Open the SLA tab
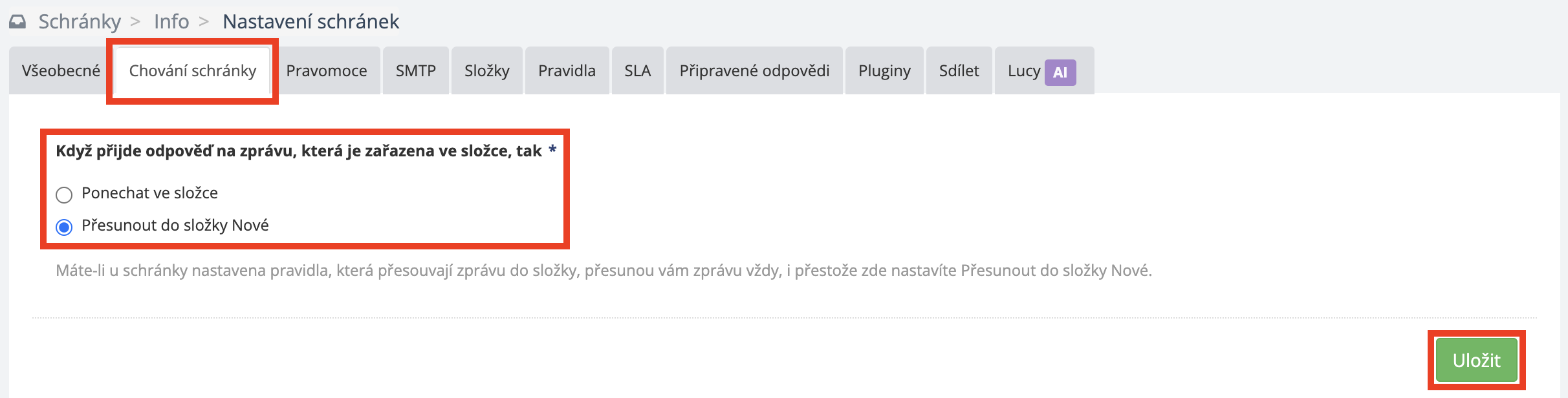This screenshot has height=398, width=1568. (x=637, y=71)
